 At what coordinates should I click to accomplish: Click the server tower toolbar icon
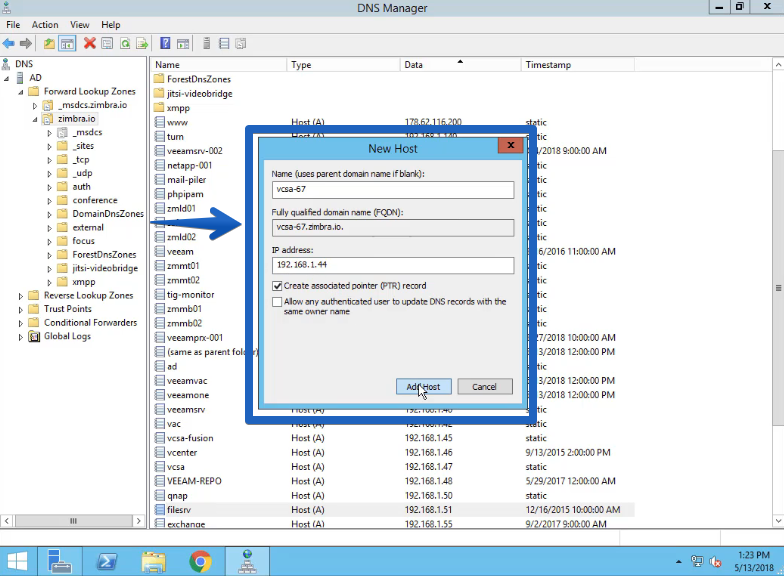coord(206,44)
